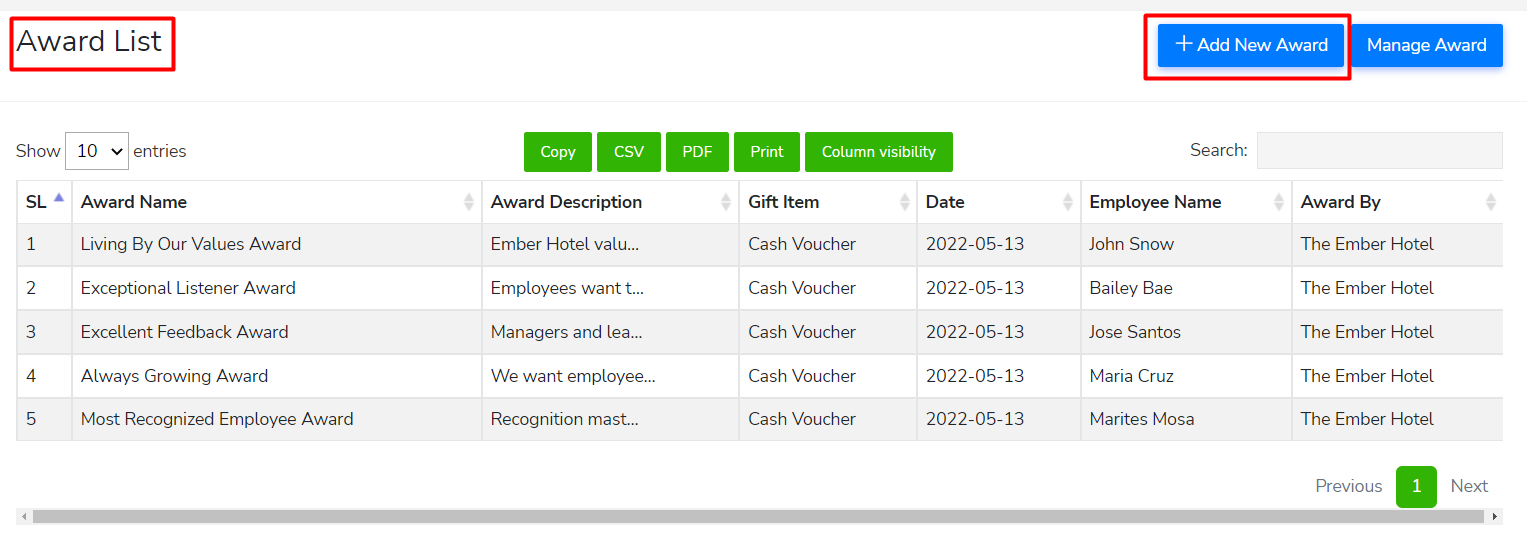Focus the Search input field
Image resolution: width=1527 pixels, height=551 pixels.
pos(1379,151)
